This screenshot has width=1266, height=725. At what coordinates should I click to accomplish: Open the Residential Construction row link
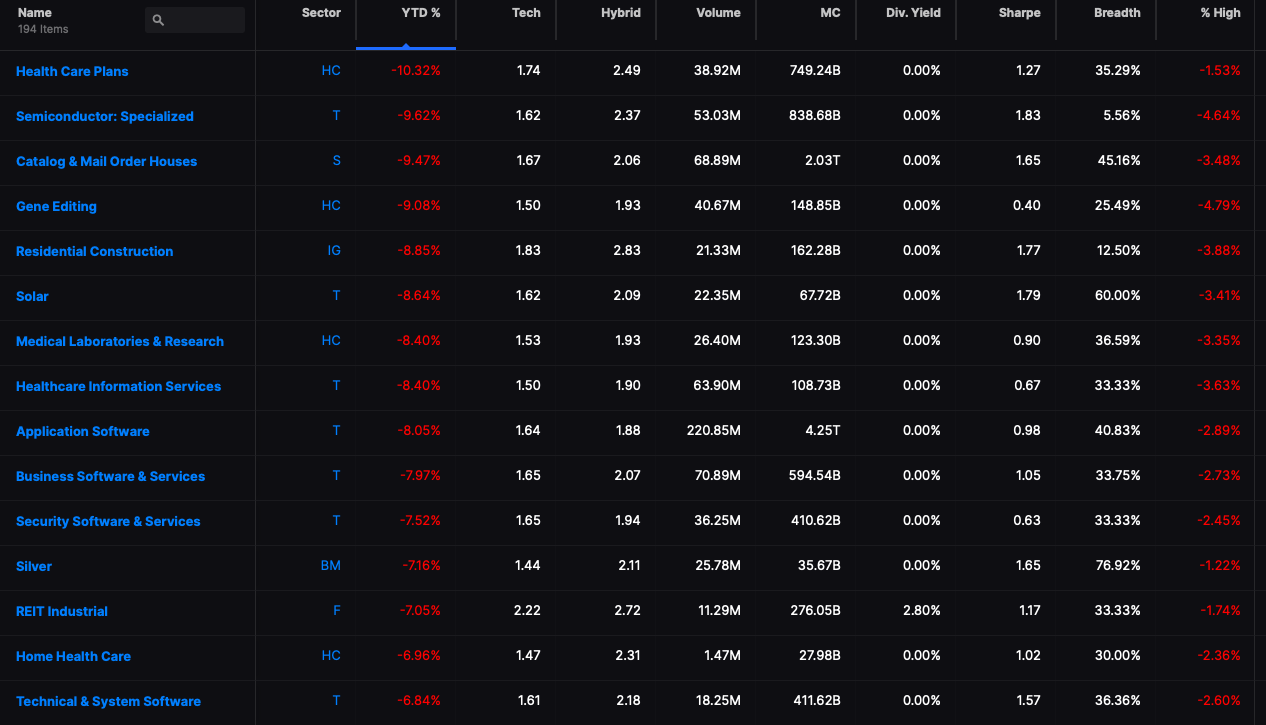[x=95, y=251]
